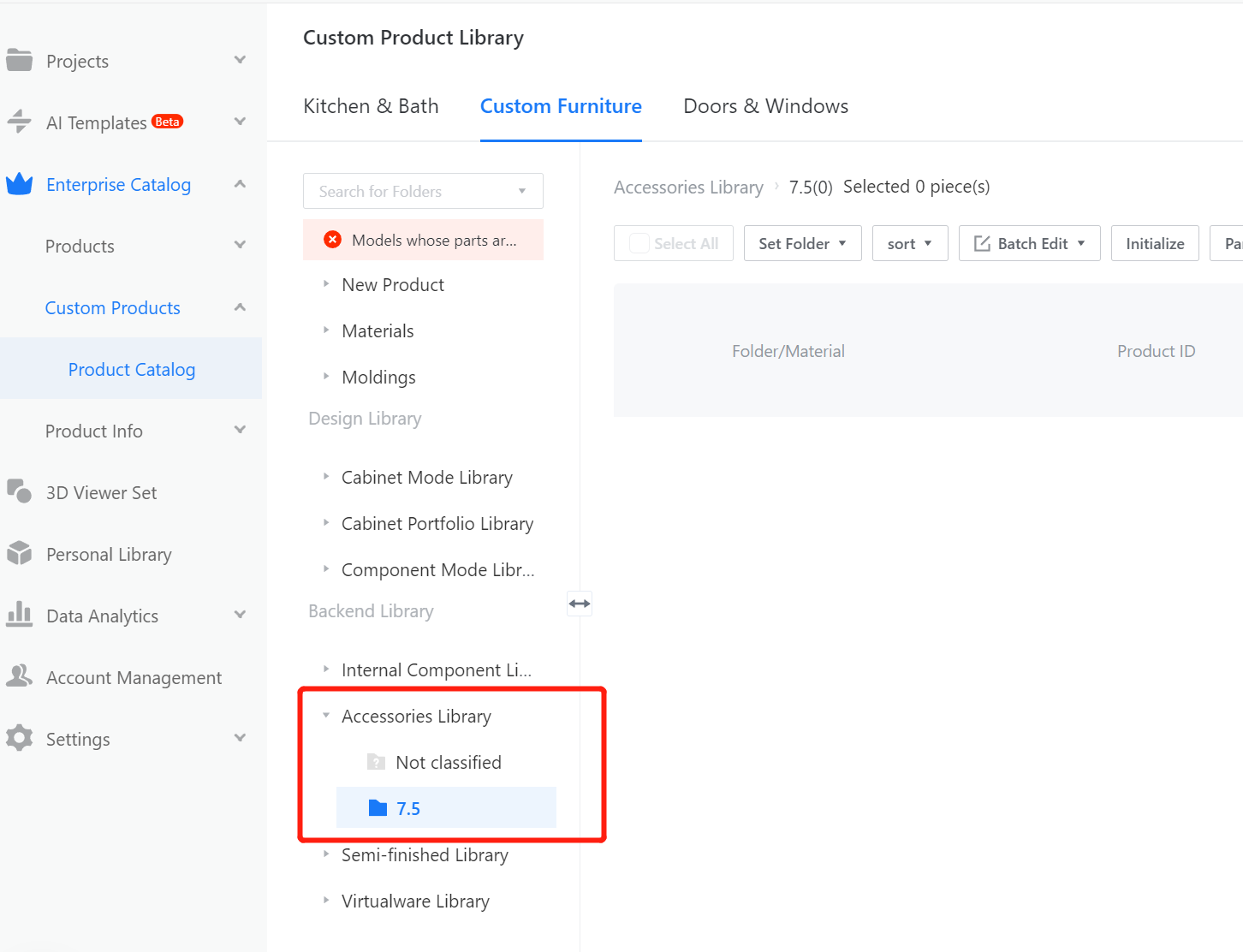Click the Data Analytics chart icon
This screenshot has width=1243, height=952.
[19, 615]
